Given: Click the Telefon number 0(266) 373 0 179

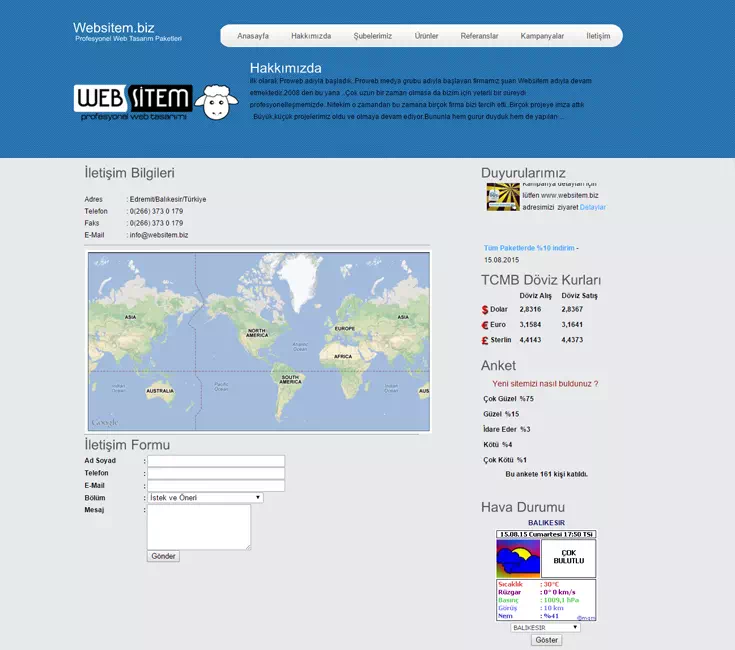Looking at the screenshot, I should coord(156,211).
